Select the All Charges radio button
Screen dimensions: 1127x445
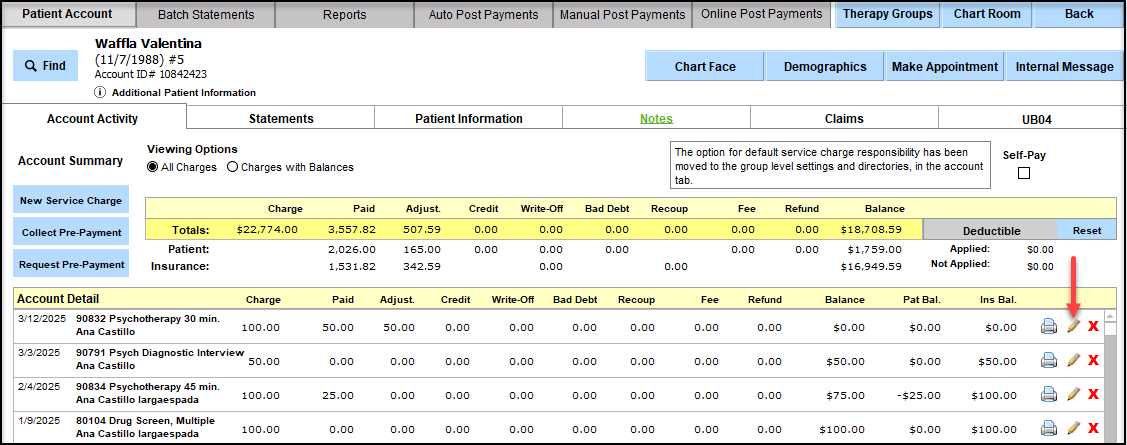tap(153, 167)
